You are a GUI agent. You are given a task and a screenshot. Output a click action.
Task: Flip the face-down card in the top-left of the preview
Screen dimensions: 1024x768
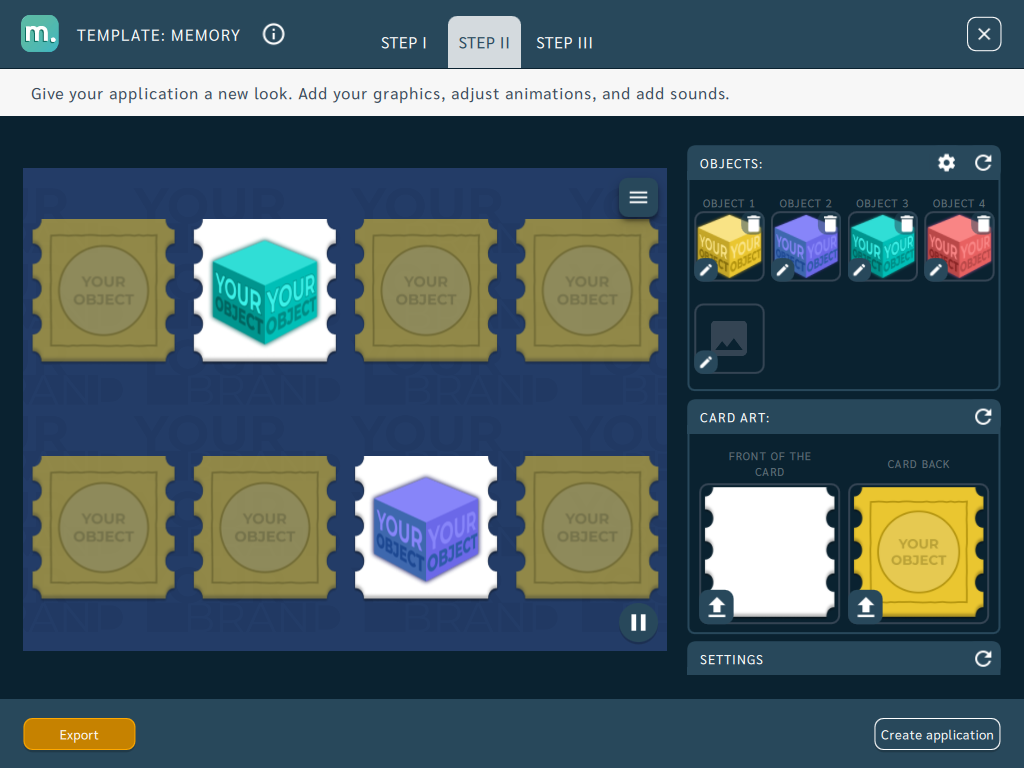click(x=103, y=291)
